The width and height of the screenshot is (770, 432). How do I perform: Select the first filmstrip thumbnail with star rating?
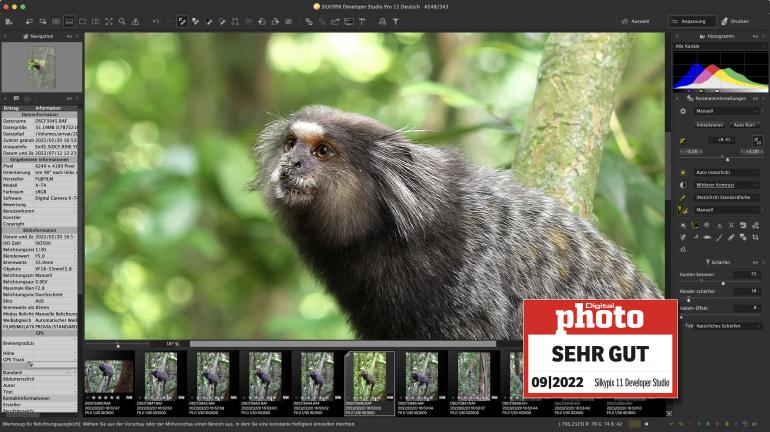(109, 382)
